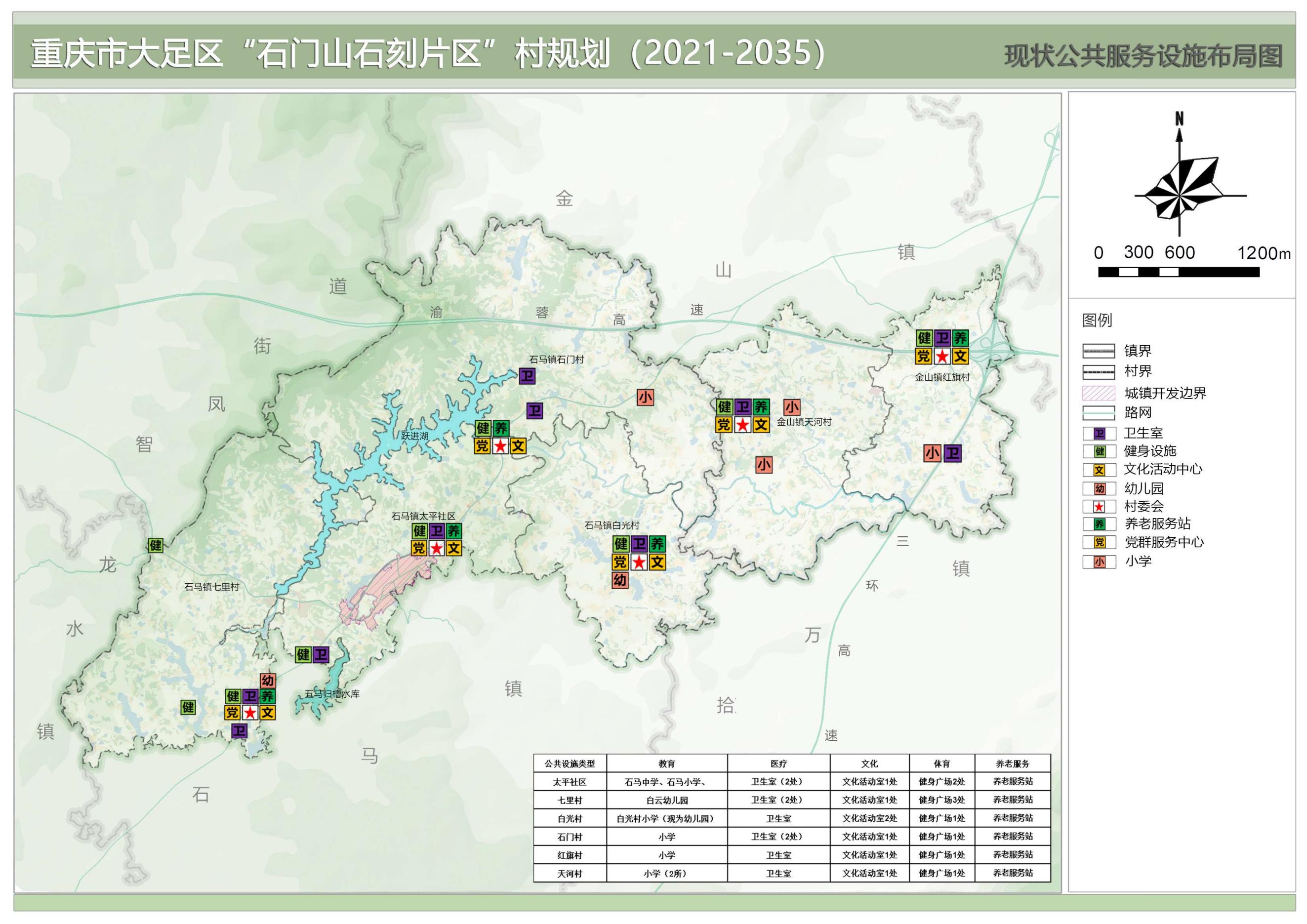
Task: Select the 卫 clinic icon under 石马镇太平社区 label
Action: 437,531
